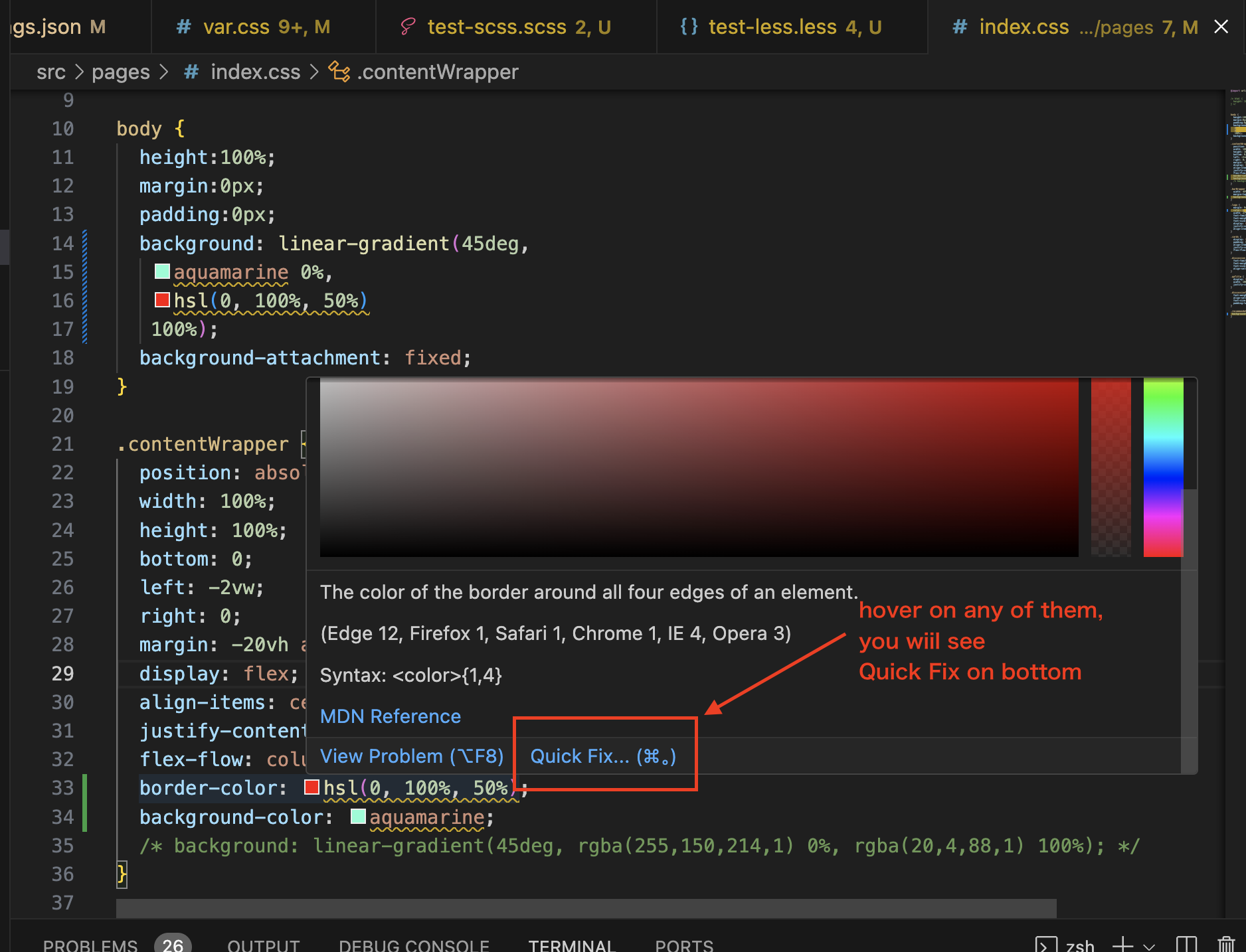Click the minimap code overview

(x=1236, y=202)
